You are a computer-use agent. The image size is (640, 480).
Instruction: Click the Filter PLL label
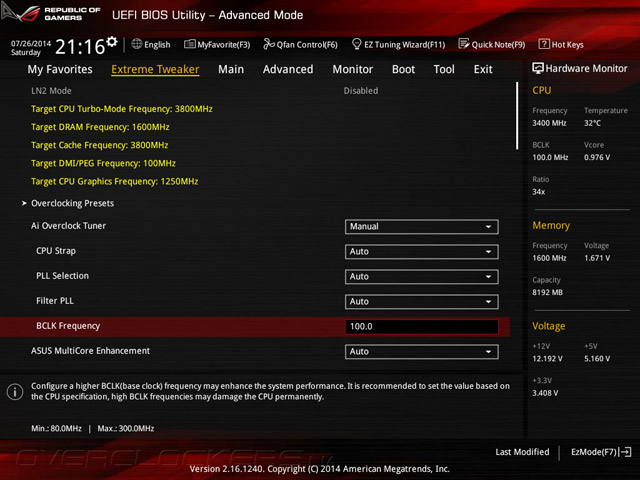point(55,300)
